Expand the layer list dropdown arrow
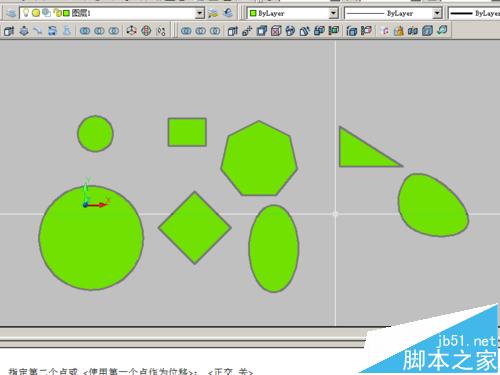Screen dimensions: 500x375 pos(199,13)
